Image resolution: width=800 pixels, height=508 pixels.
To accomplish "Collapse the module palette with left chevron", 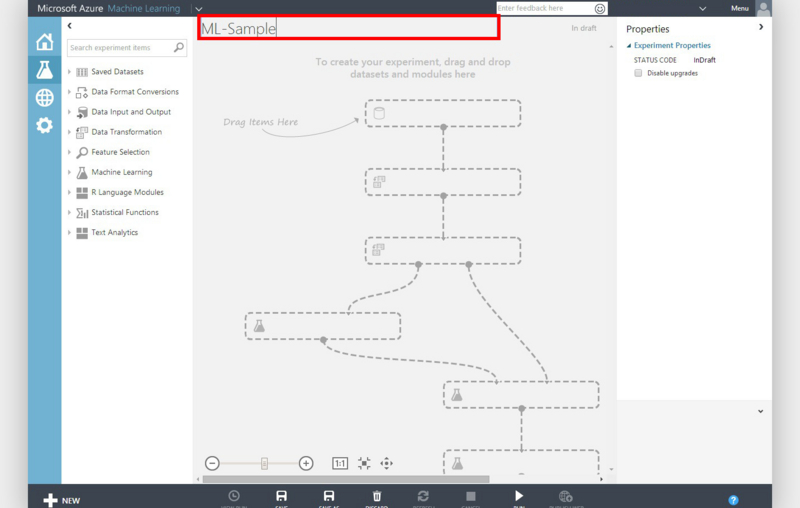I will point(69,26).
